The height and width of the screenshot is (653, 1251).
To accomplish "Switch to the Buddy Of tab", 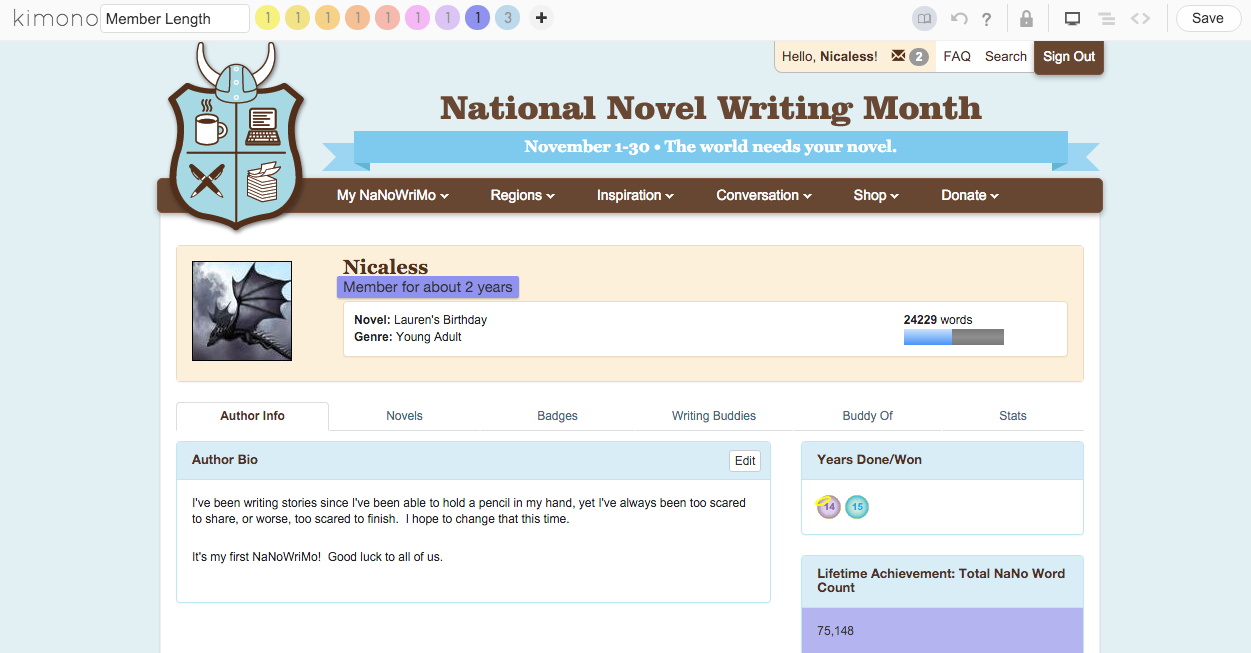I will [x=867, y=416].
